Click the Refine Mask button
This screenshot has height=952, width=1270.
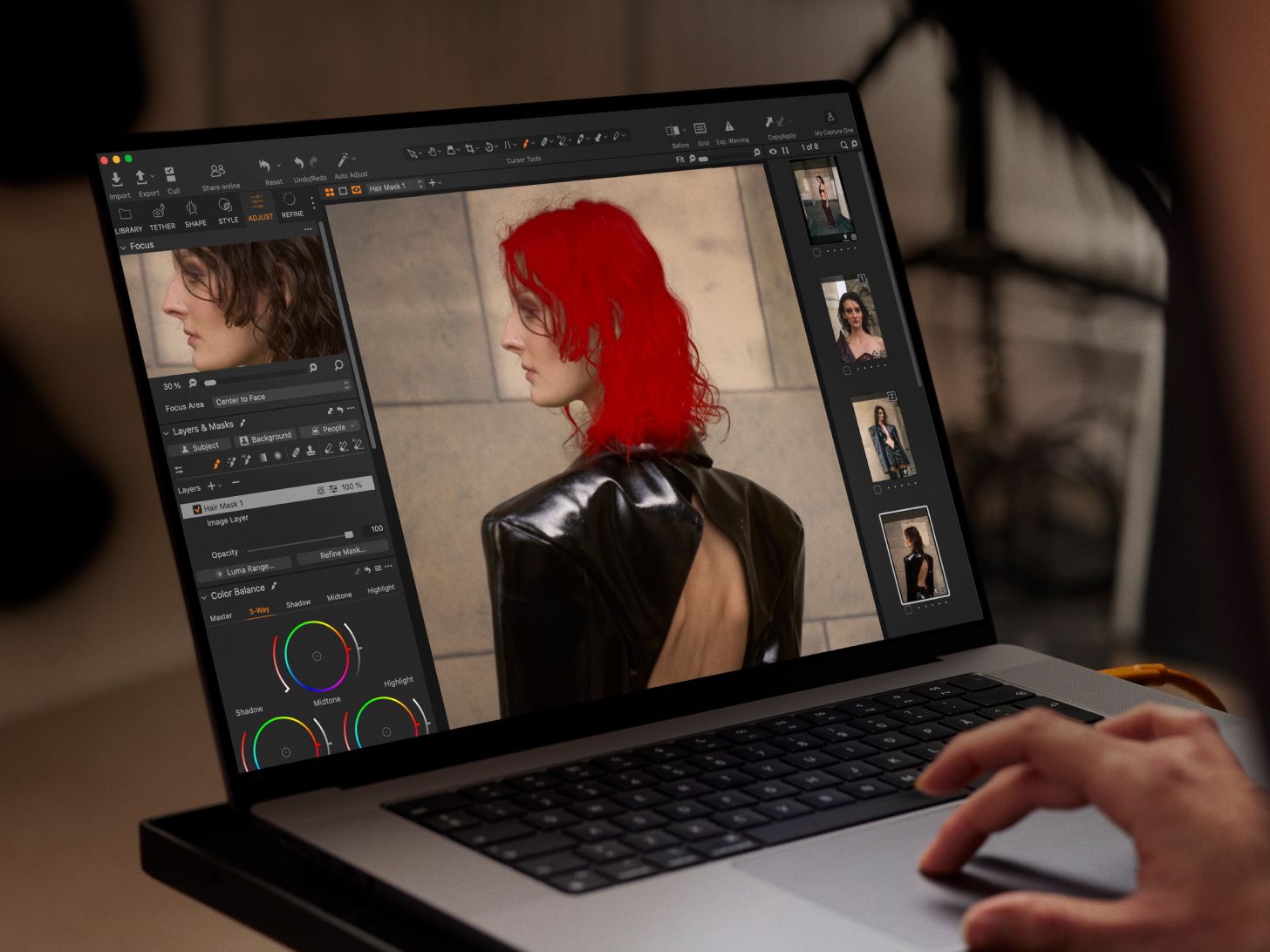point(342,553)
